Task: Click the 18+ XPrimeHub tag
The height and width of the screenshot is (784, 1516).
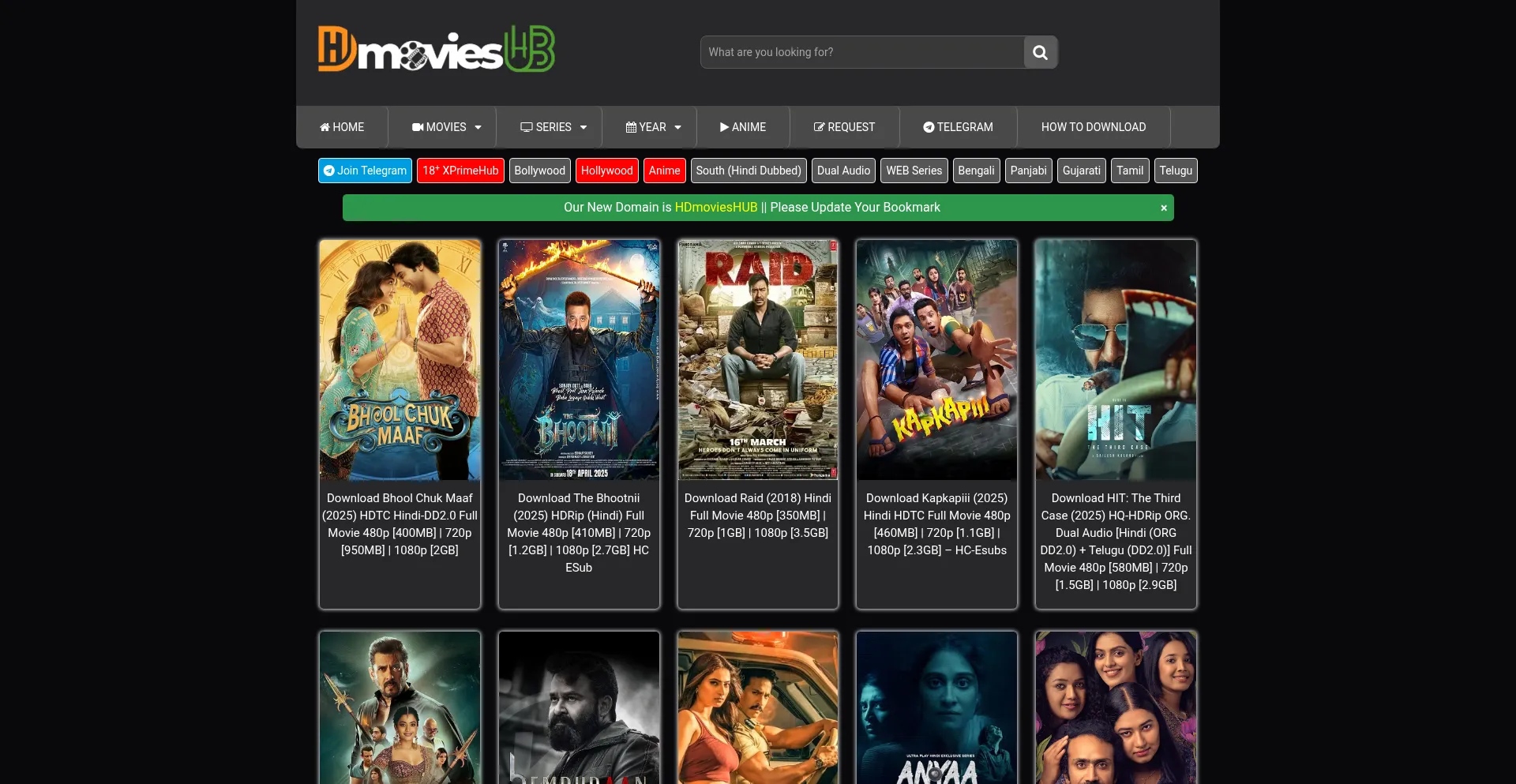Action: click(460, 171)
